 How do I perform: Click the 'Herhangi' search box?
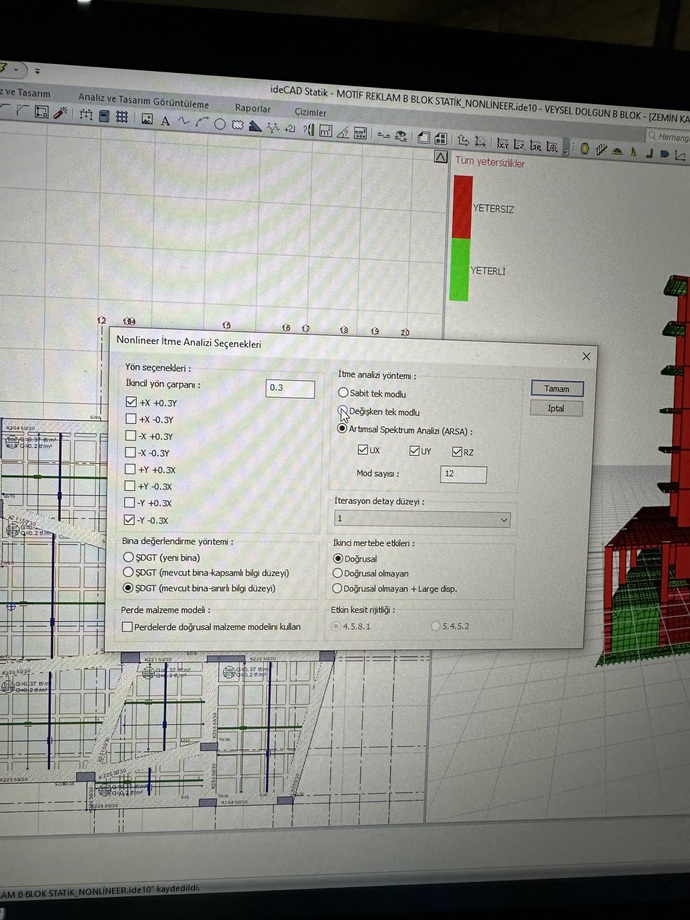coord(668,137)
